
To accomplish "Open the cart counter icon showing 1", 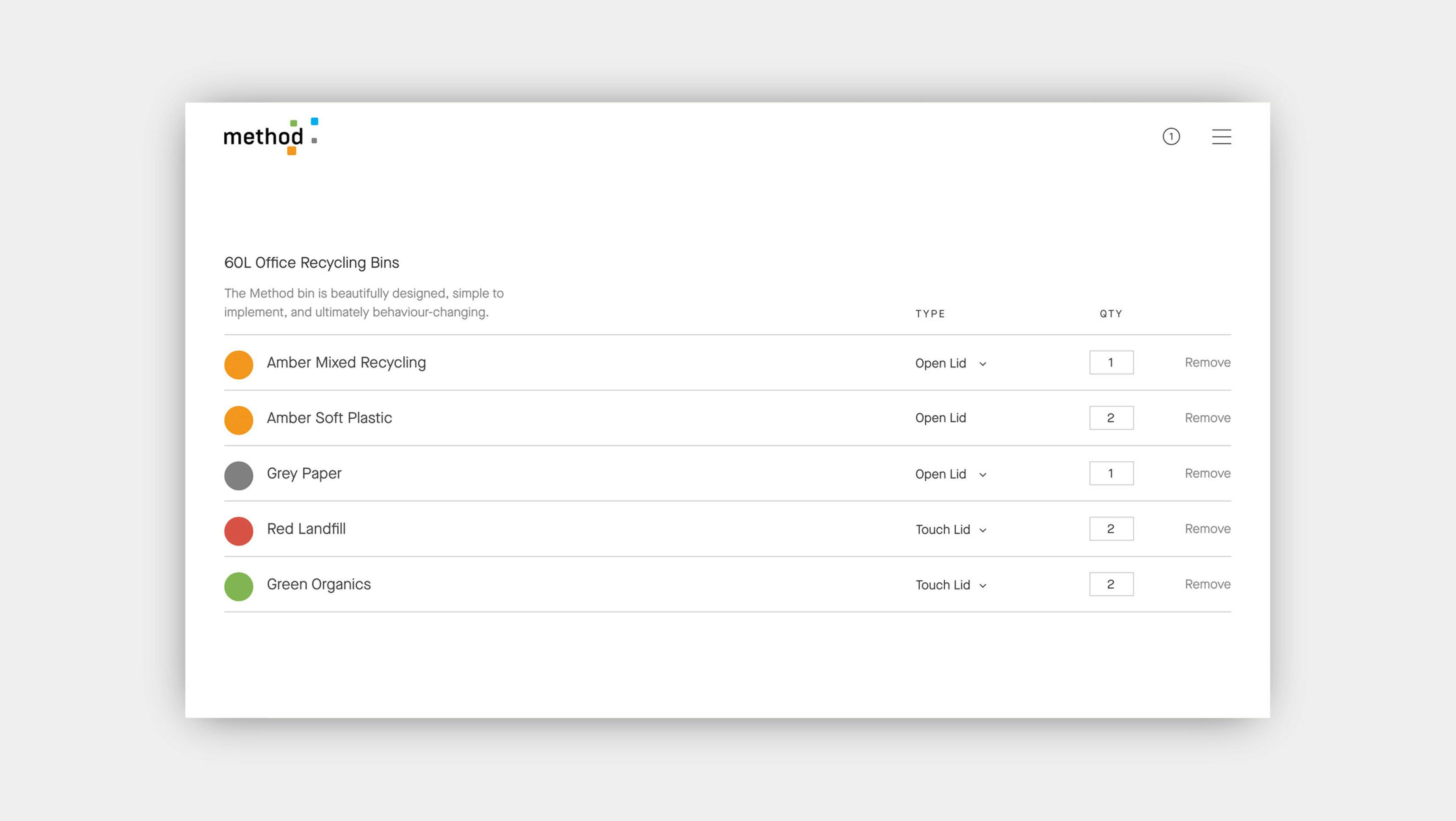I will pos(1171,136).
